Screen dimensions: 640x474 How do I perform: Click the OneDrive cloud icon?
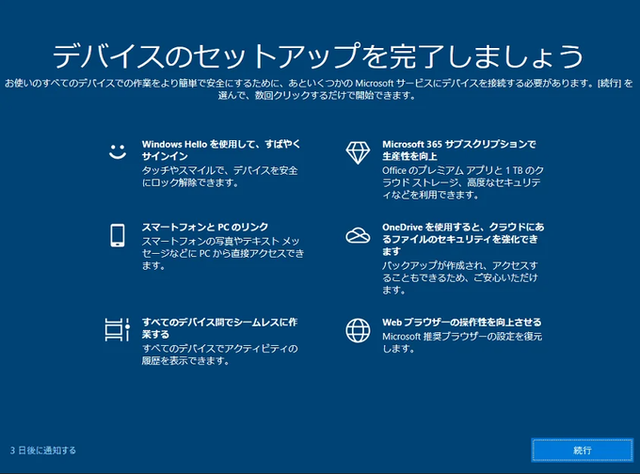[358, 235]
